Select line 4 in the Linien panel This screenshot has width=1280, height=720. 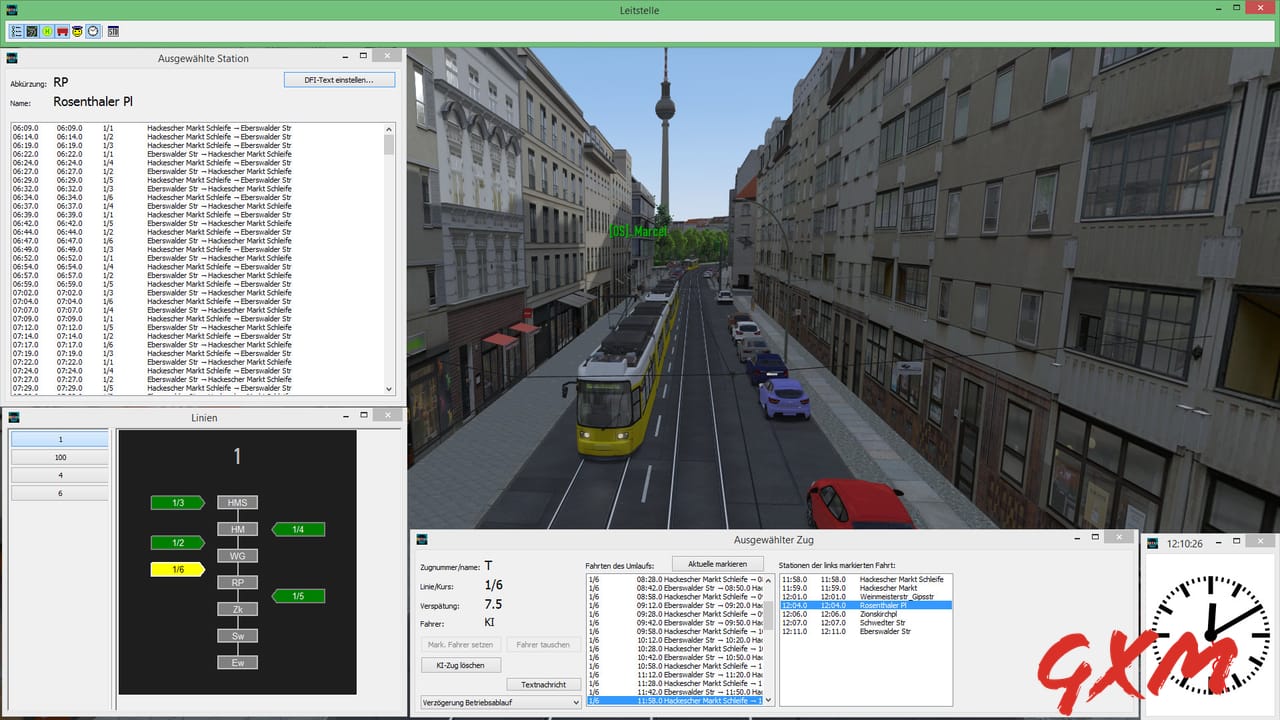[x=59, y=474]
